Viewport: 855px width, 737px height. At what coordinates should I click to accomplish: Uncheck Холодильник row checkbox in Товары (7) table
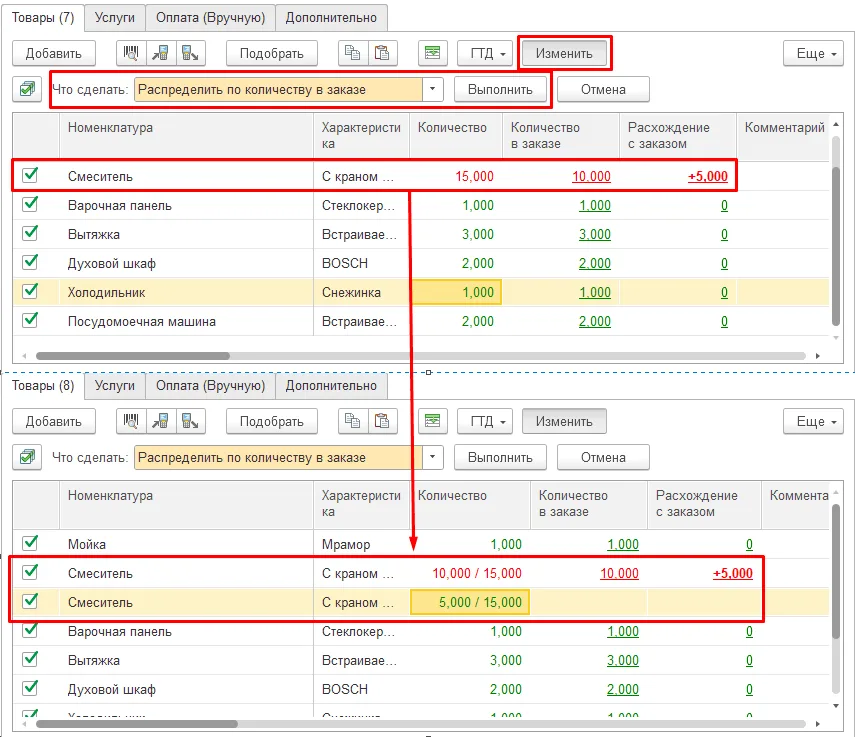[x=31, y=292]
